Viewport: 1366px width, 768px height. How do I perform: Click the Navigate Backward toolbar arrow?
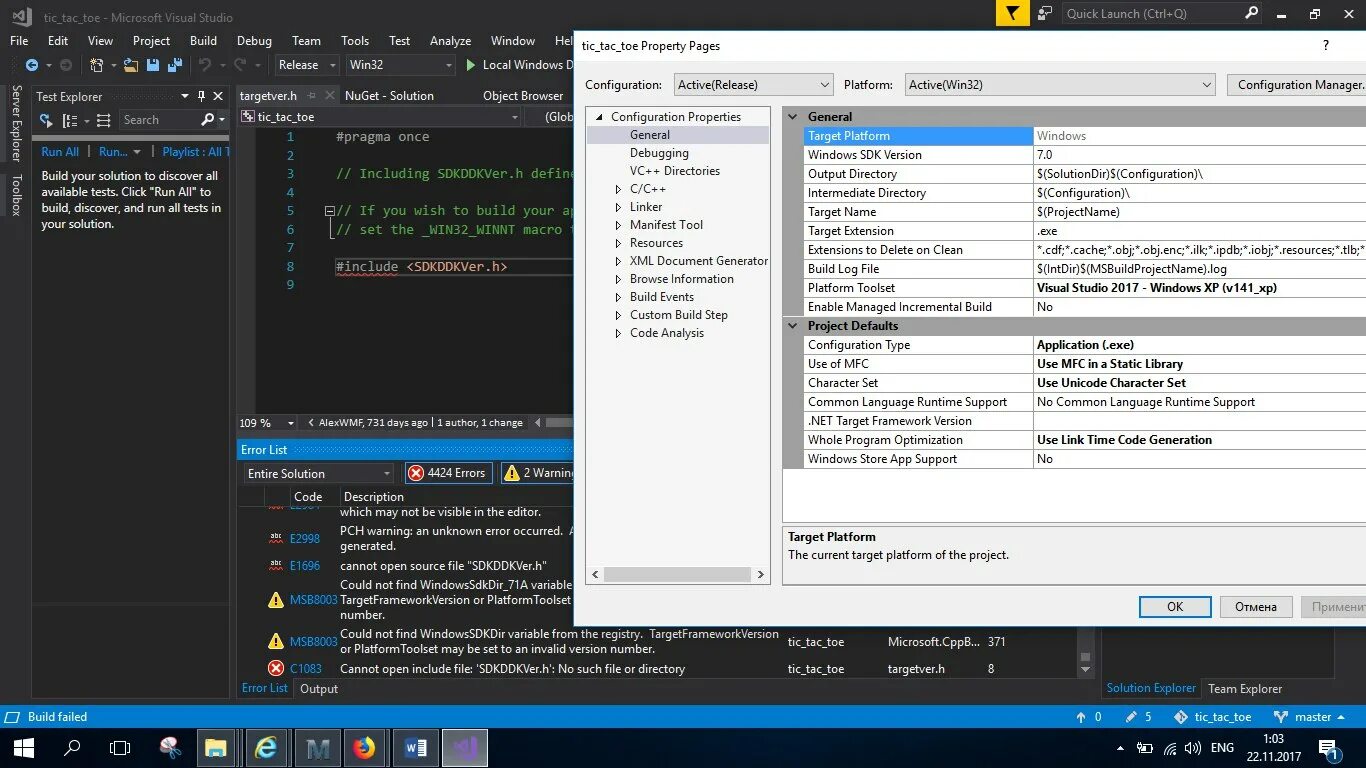tap(31, 65)
